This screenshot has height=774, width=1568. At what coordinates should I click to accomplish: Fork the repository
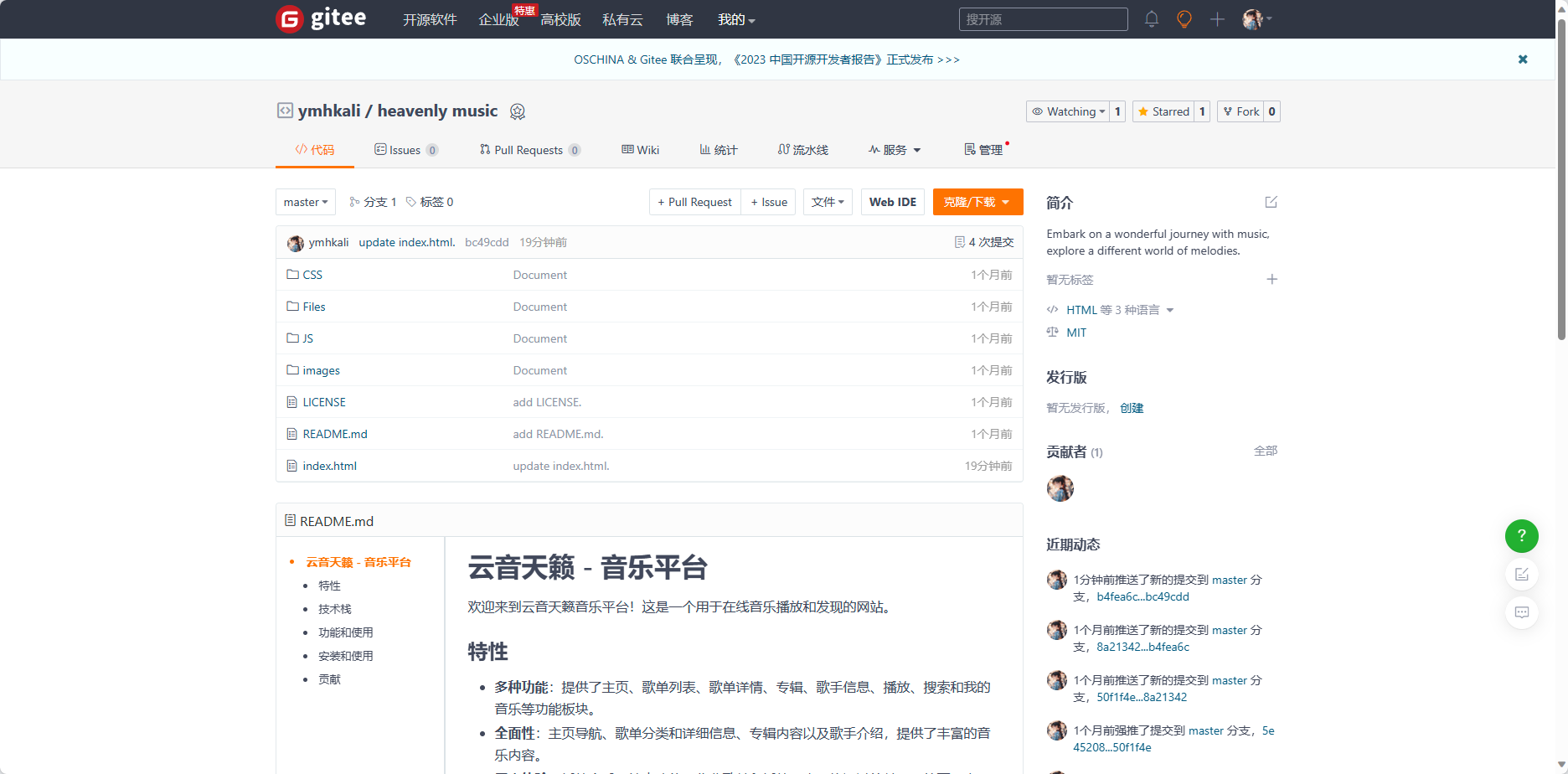pos(1240,111)
